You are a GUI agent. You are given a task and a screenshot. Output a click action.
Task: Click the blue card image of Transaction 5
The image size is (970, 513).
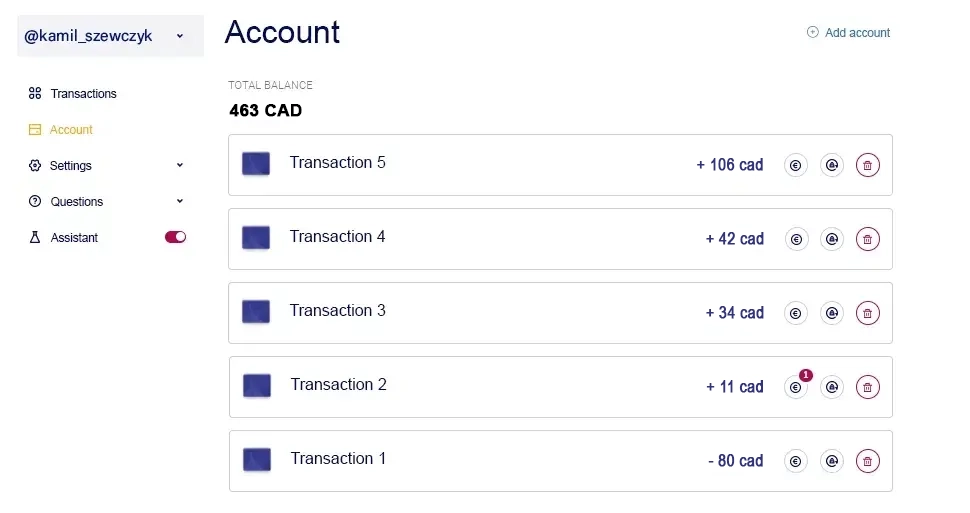pos(256,164)
